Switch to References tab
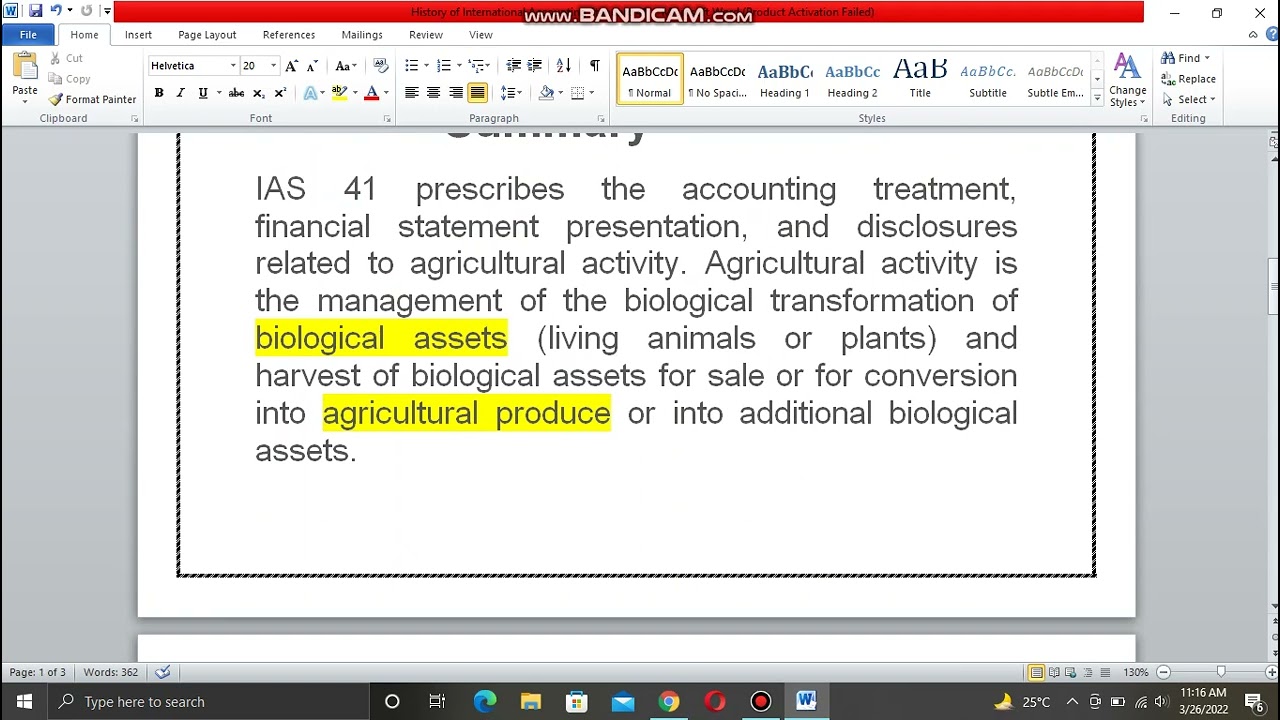The height and width of the screenshot is (720, 1280). point(289,35)
